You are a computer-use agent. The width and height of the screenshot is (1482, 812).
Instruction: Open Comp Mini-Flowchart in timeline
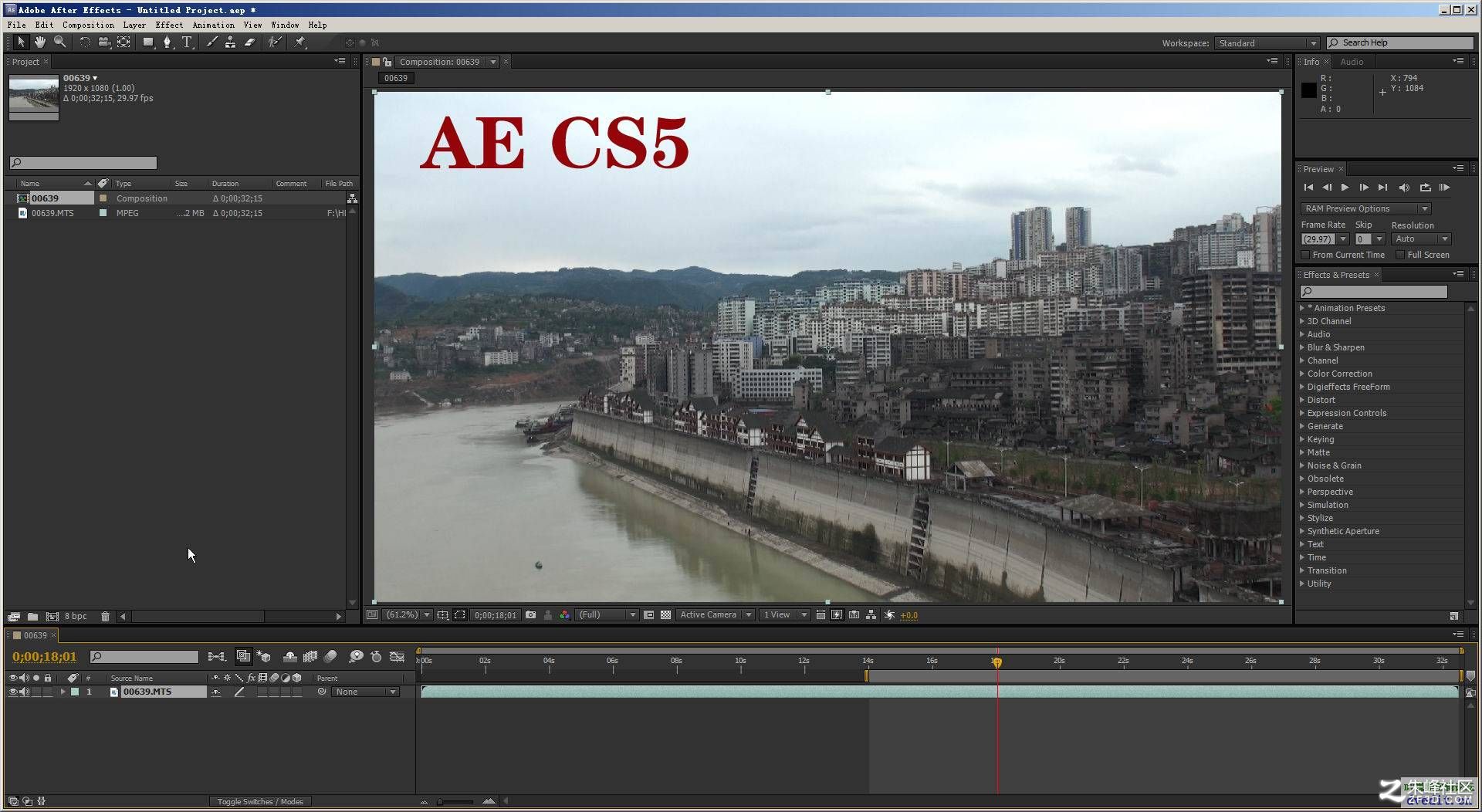point(217,657)
